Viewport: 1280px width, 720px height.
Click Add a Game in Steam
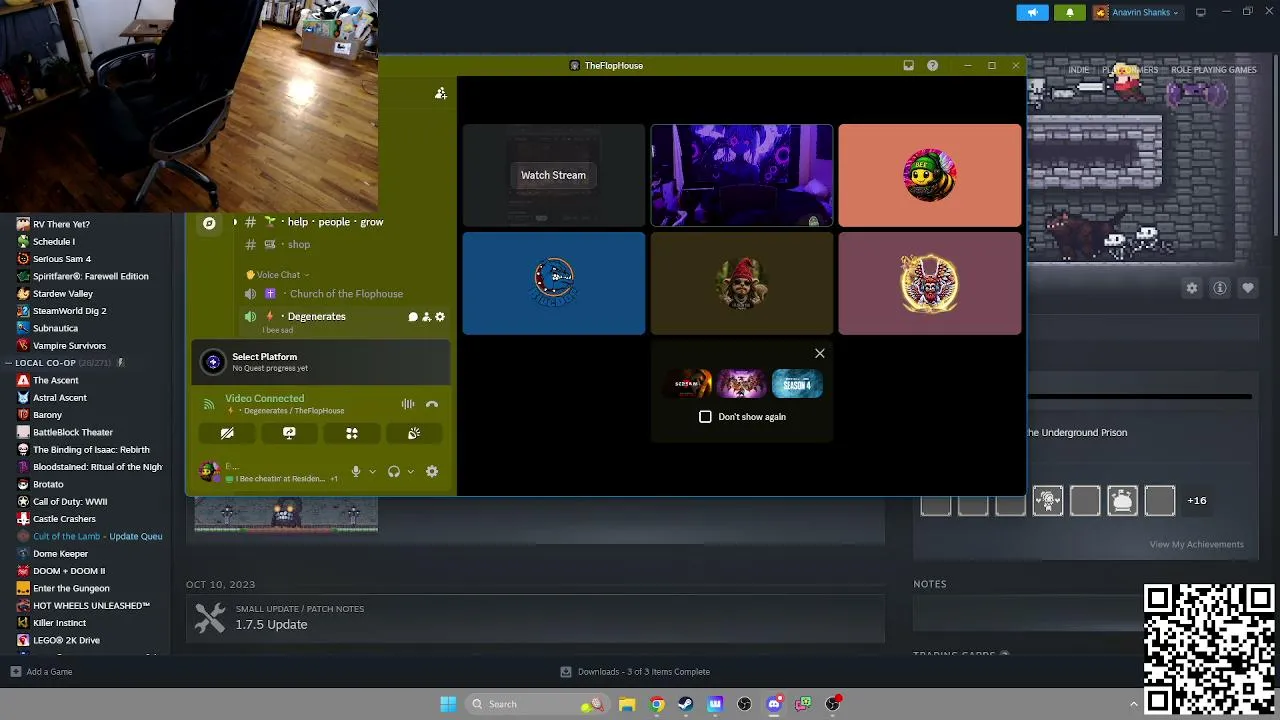(41, 672)
